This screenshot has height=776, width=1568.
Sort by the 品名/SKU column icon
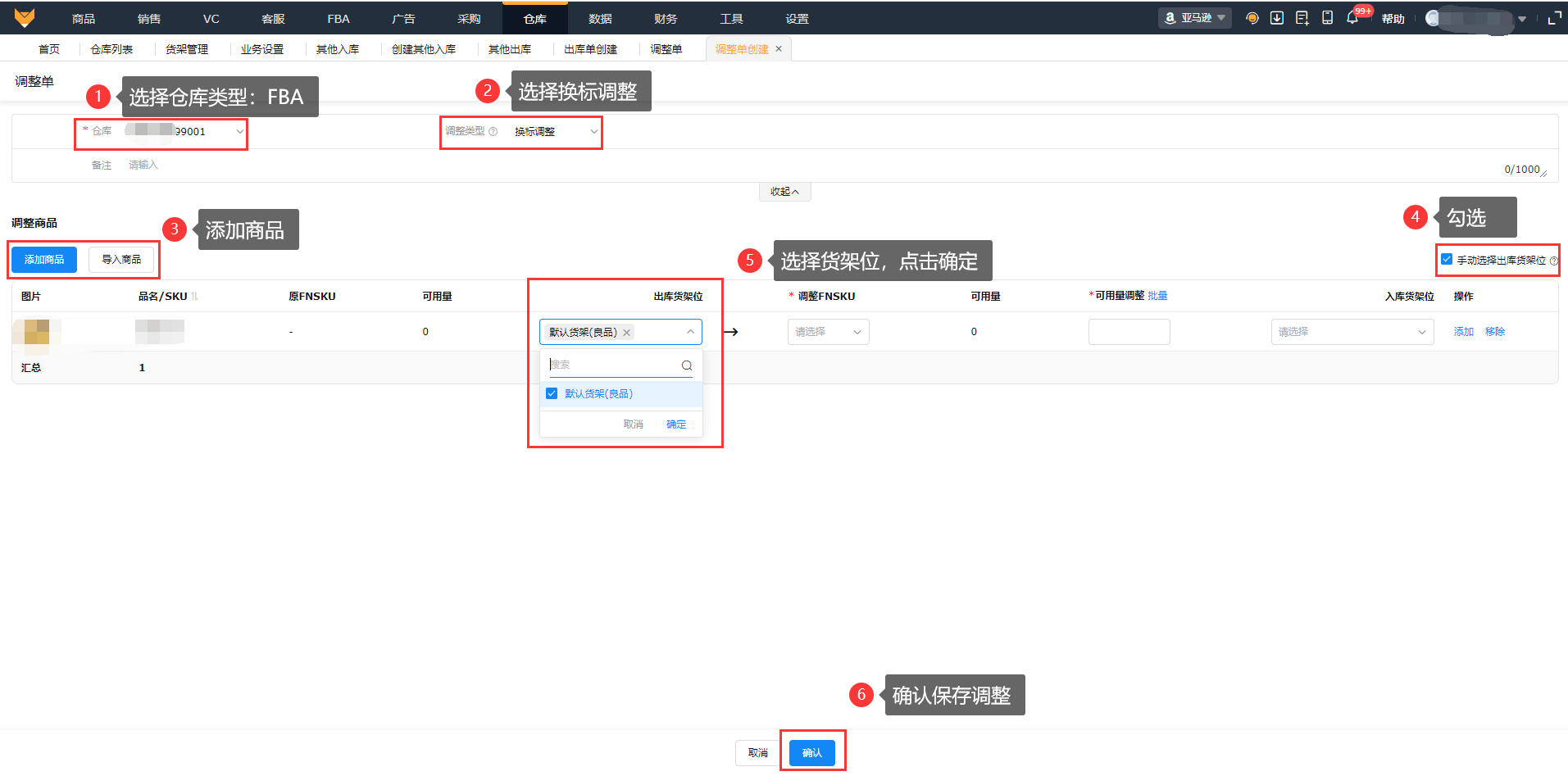pyautogui.click(x=195, y=296)
